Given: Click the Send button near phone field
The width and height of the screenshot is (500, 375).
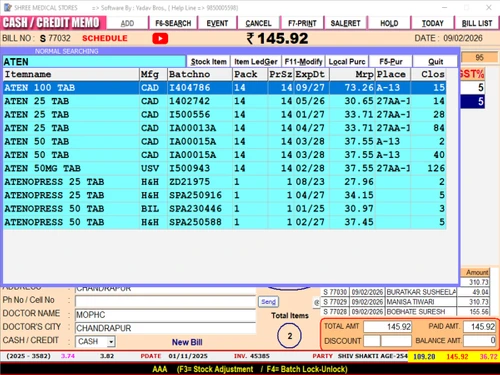Looking at the screenshot, I should [268, 302].
